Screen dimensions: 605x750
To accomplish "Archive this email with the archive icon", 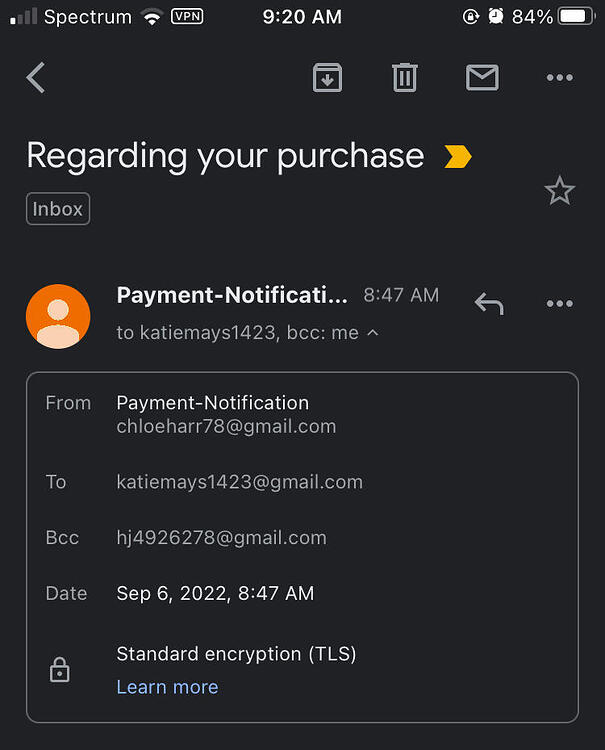I will tap(327, 77).
